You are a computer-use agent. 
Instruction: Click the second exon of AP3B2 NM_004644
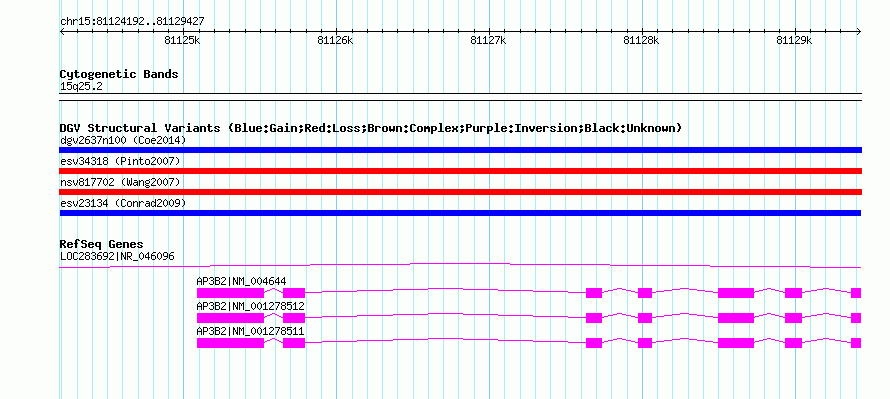pos(294,293)
